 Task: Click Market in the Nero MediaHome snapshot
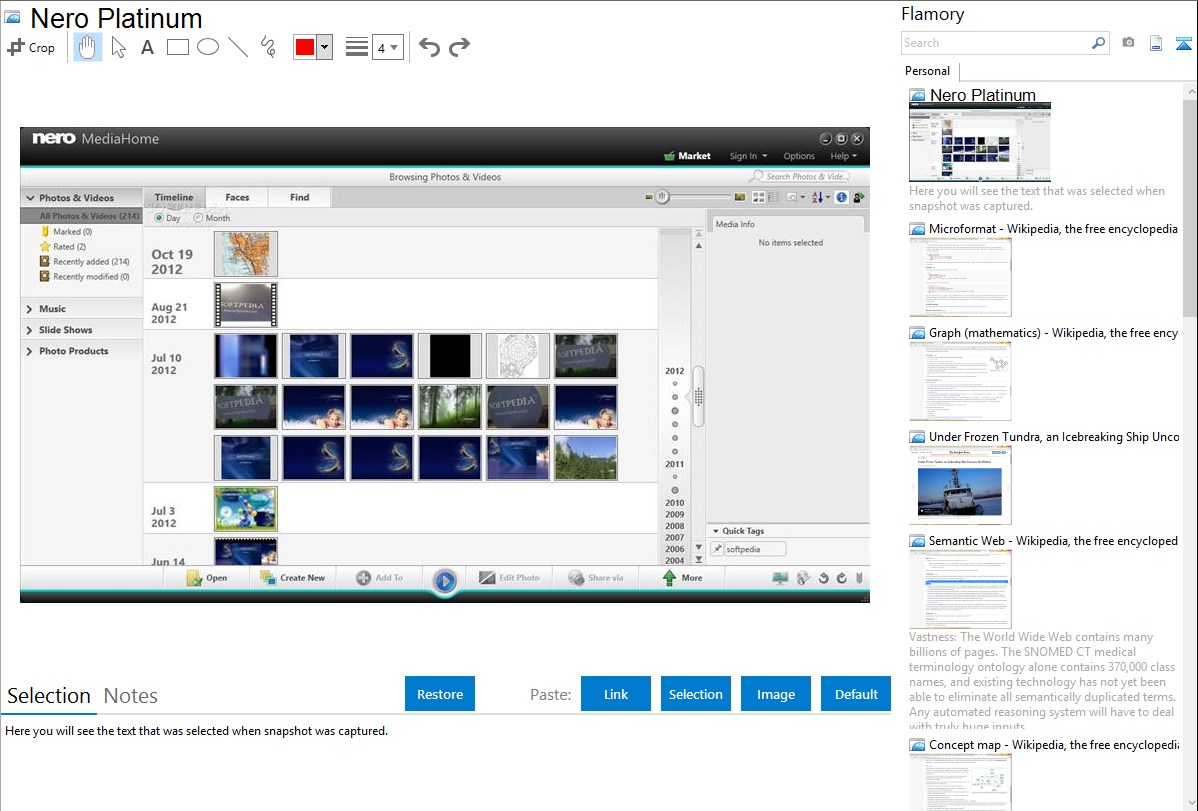click(688, 156)
